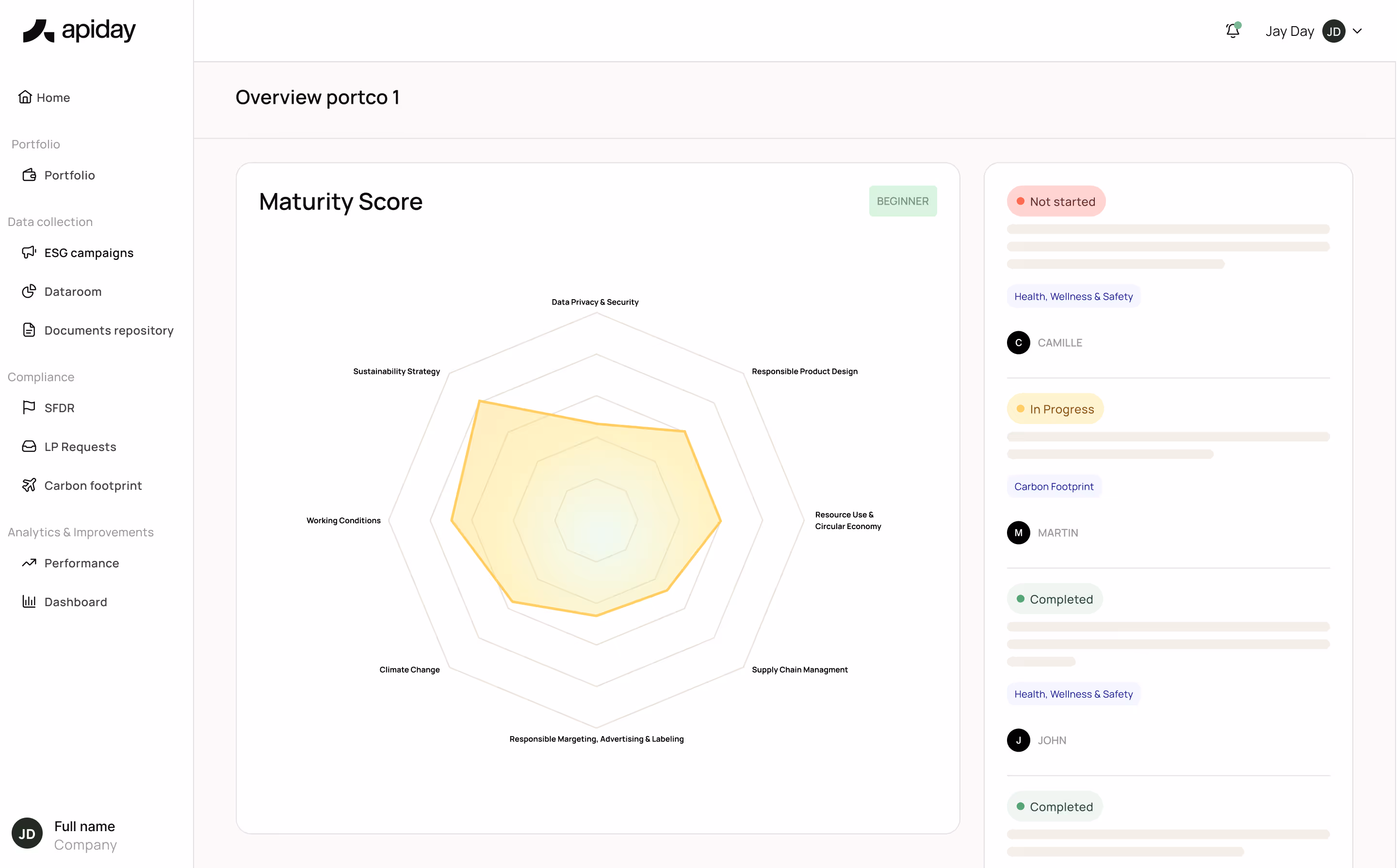Click Camille's avatar circle
Image resolution: width=1397 pixels, height=868 pixels.
click(x=1018, y=343)
